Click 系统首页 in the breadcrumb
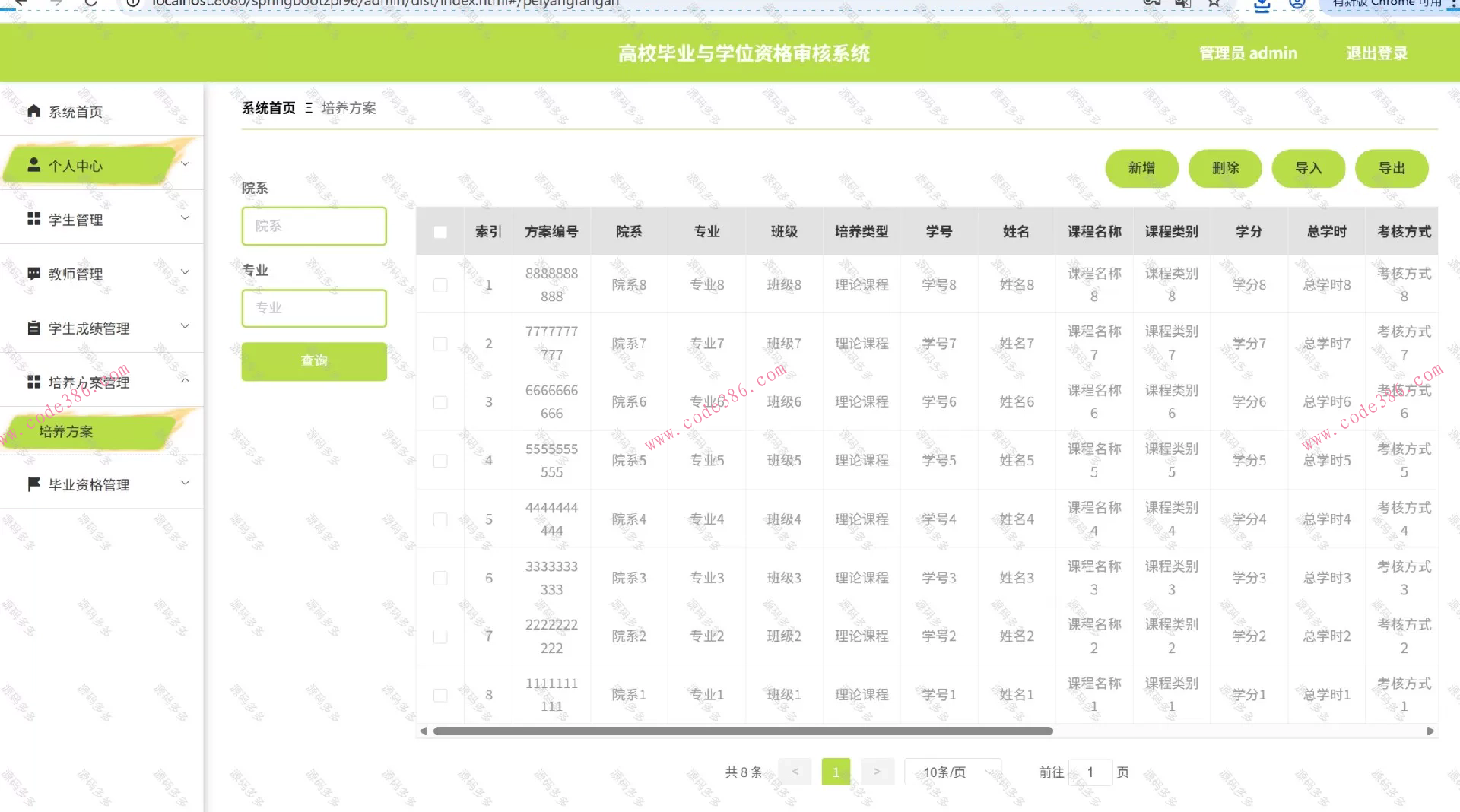 (268, 108)
